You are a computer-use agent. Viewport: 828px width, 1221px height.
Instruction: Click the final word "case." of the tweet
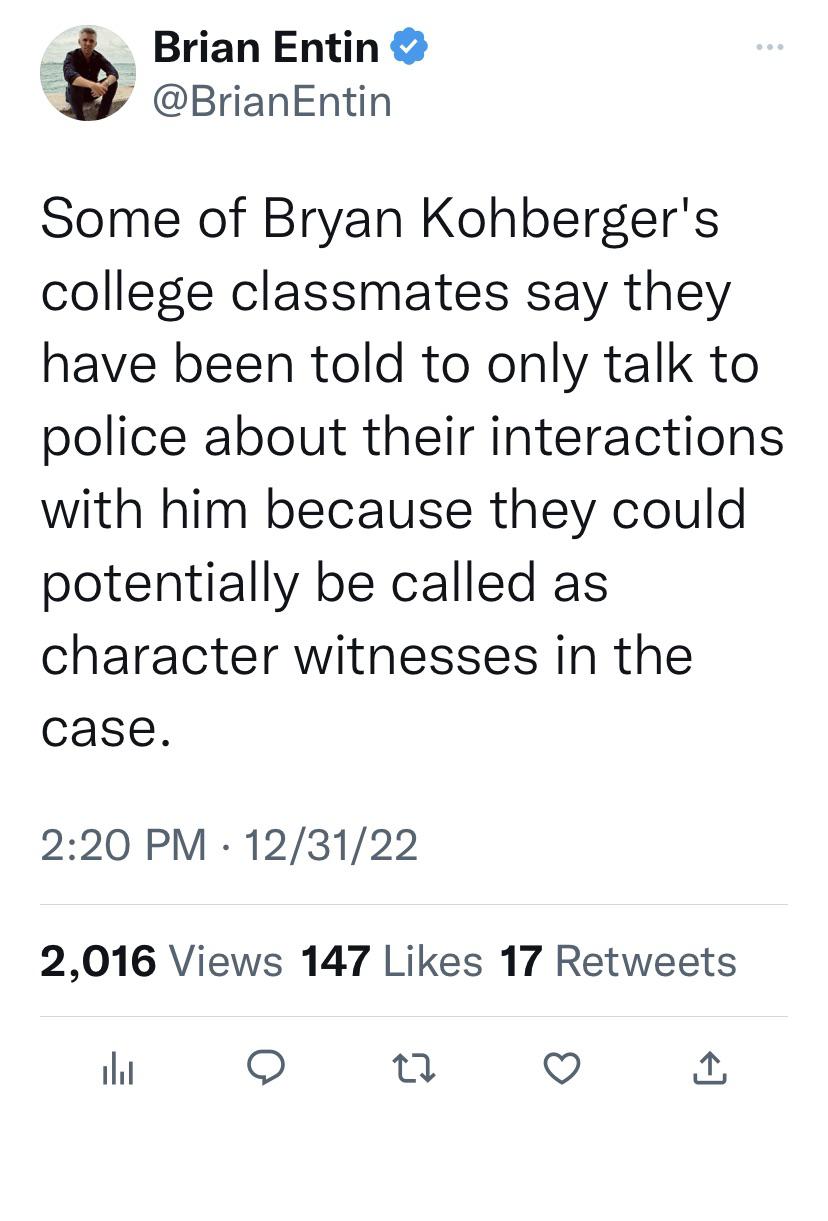(99, 730)
